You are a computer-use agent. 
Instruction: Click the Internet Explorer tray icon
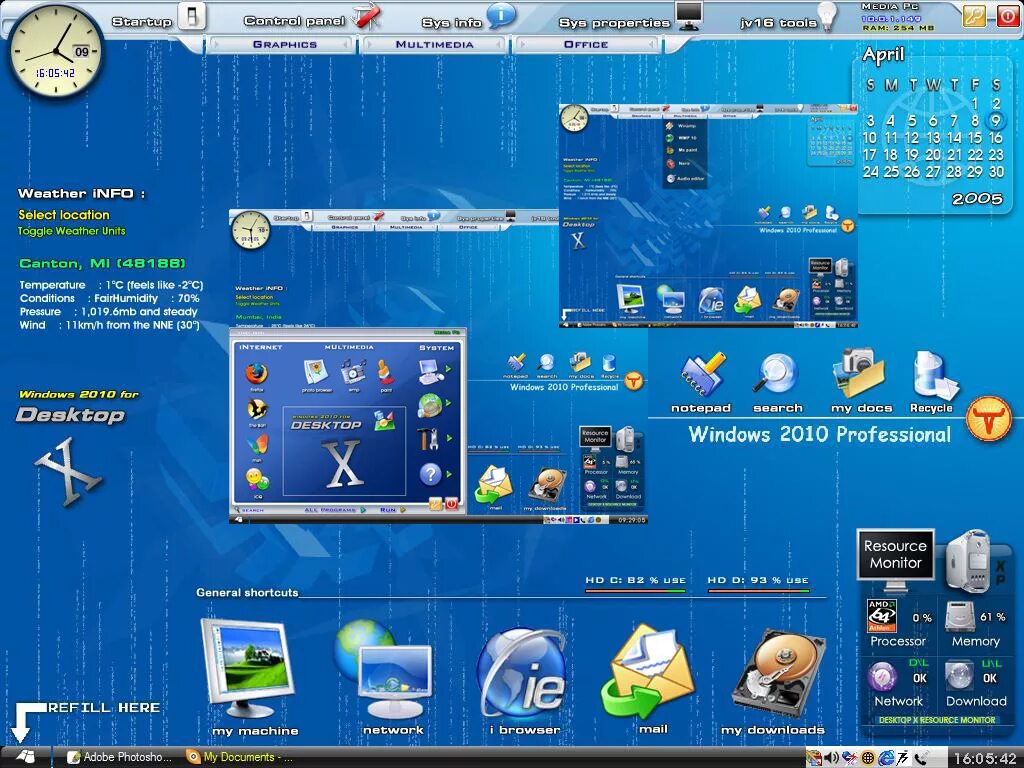coord(886,758)
